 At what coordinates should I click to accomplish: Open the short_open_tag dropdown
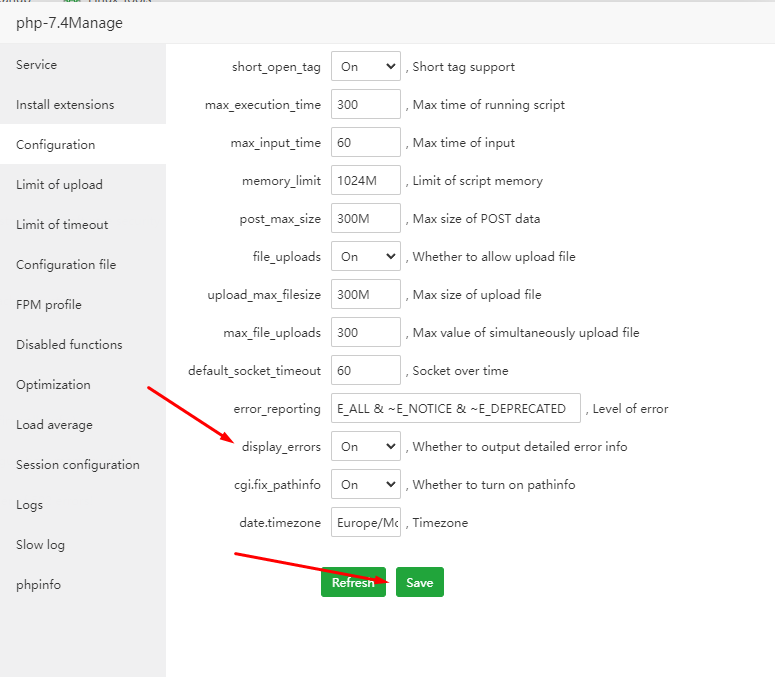coord(365,67)
